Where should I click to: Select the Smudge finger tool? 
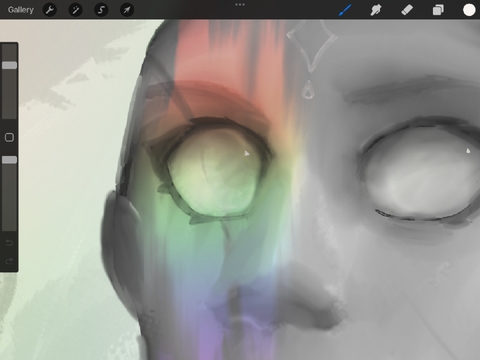point(376,10)
